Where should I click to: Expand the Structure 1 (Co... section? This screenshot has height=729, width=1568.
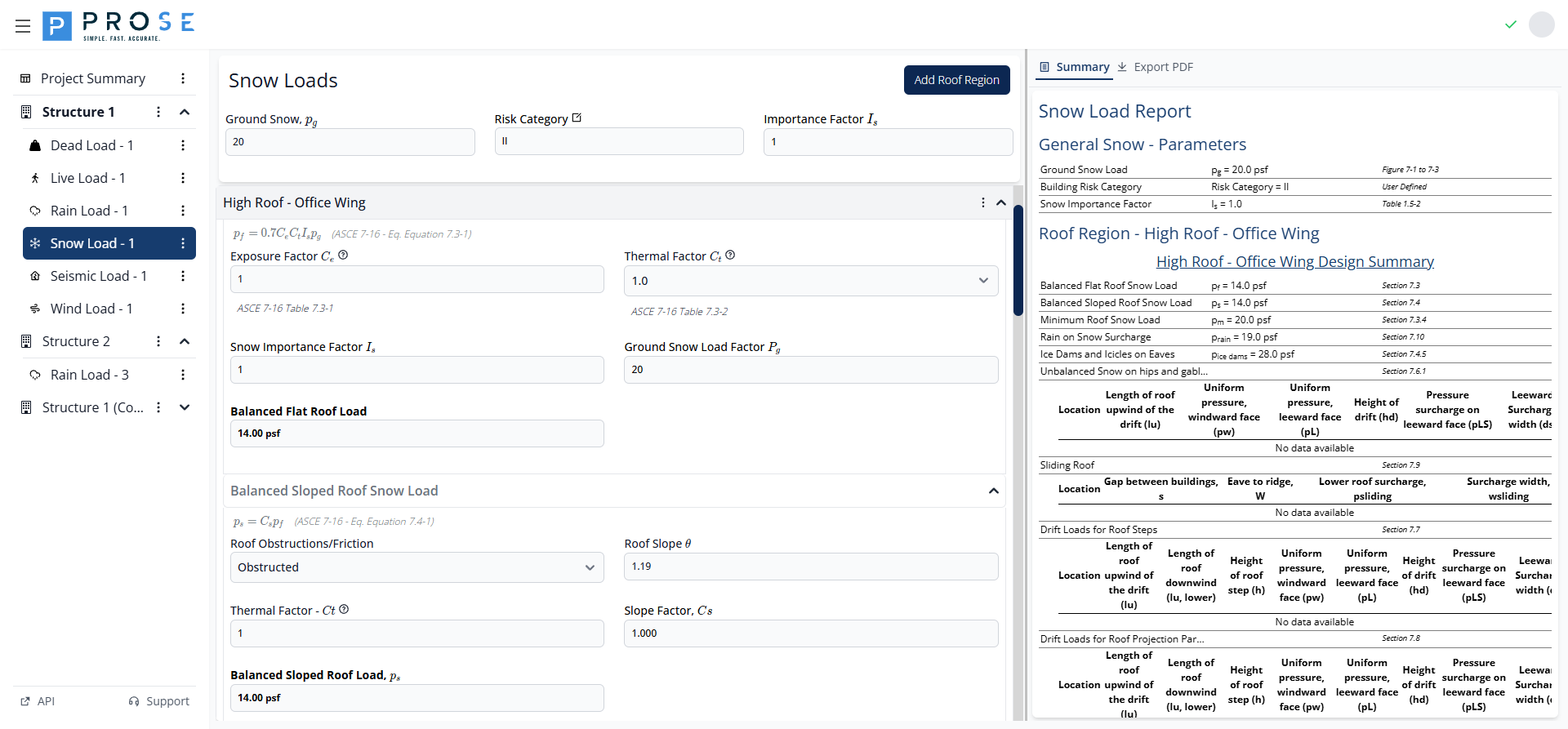(x=185, y=407)
